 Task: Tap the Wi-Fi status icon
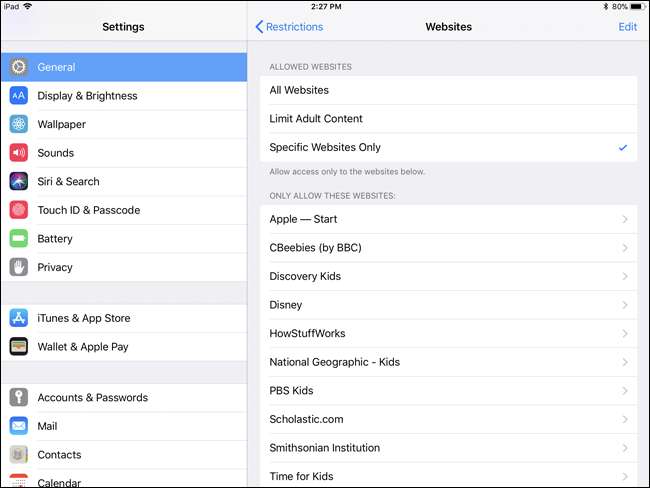(x=27, y=6)
